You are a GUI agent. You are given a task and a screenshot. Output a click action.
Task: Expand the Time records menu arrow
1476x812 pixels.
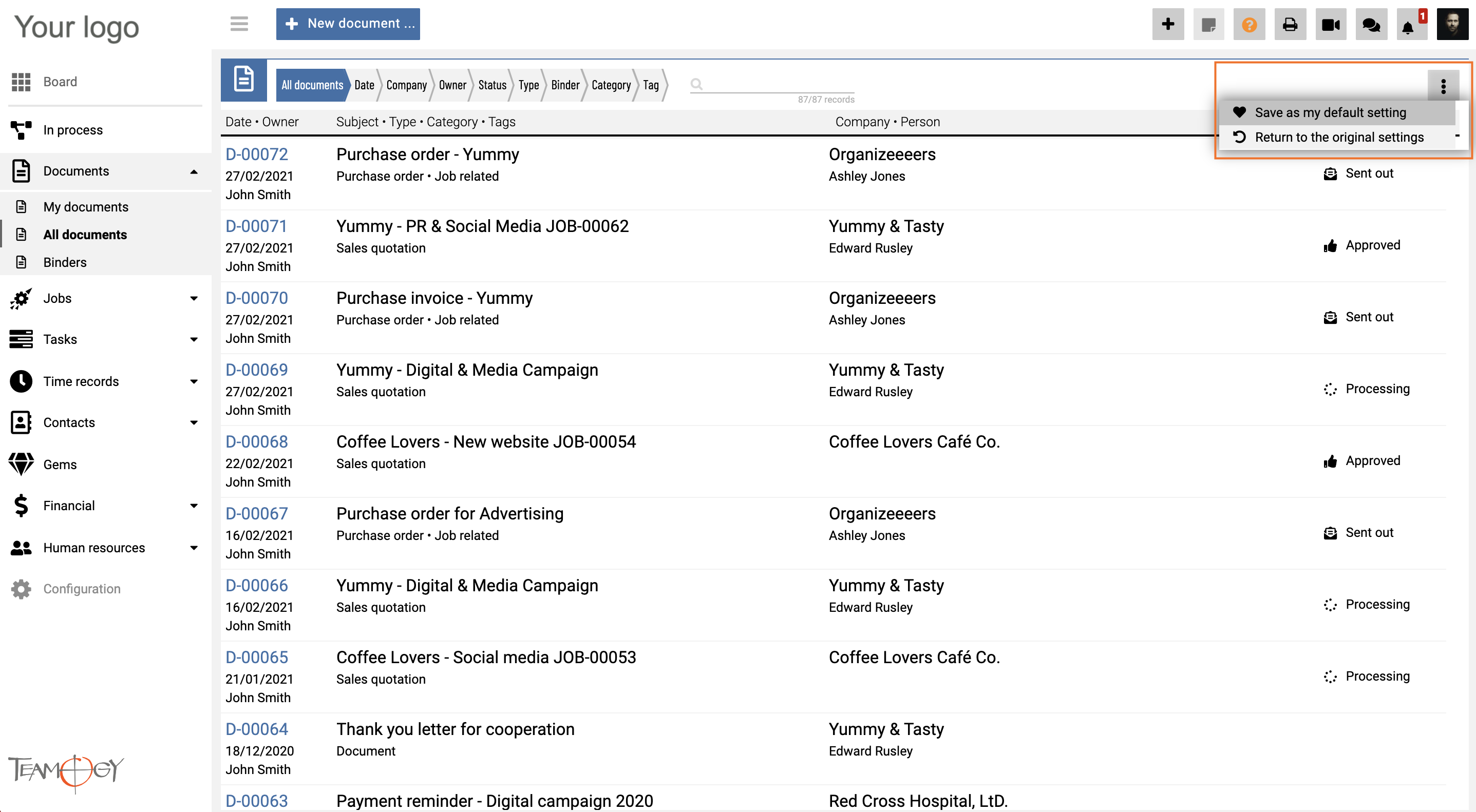(x=194, y=381)
